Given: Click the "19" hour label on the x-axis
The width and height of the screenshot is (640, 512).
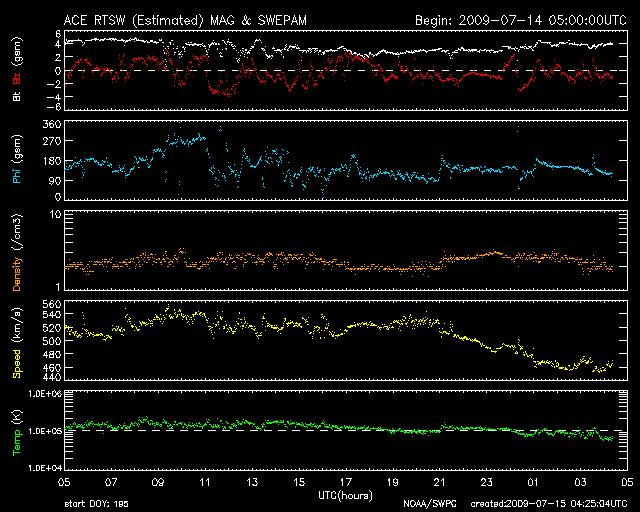Looking at the screenshot, I should click(x=393, y=482).
